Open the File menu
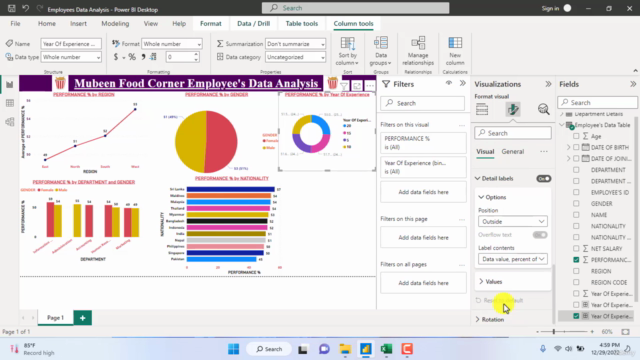The image size is (640, 360). (15, 24)
